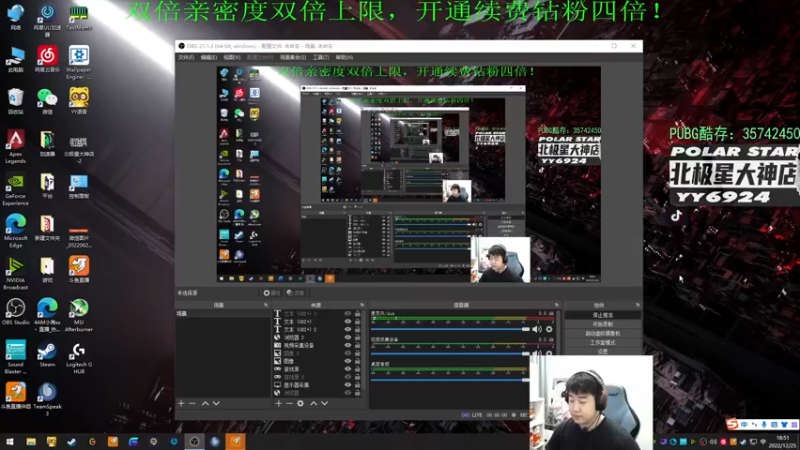Open Recycle Bin (回收站) on desktop
Screen dimensions: 800x450
[15, 101]
